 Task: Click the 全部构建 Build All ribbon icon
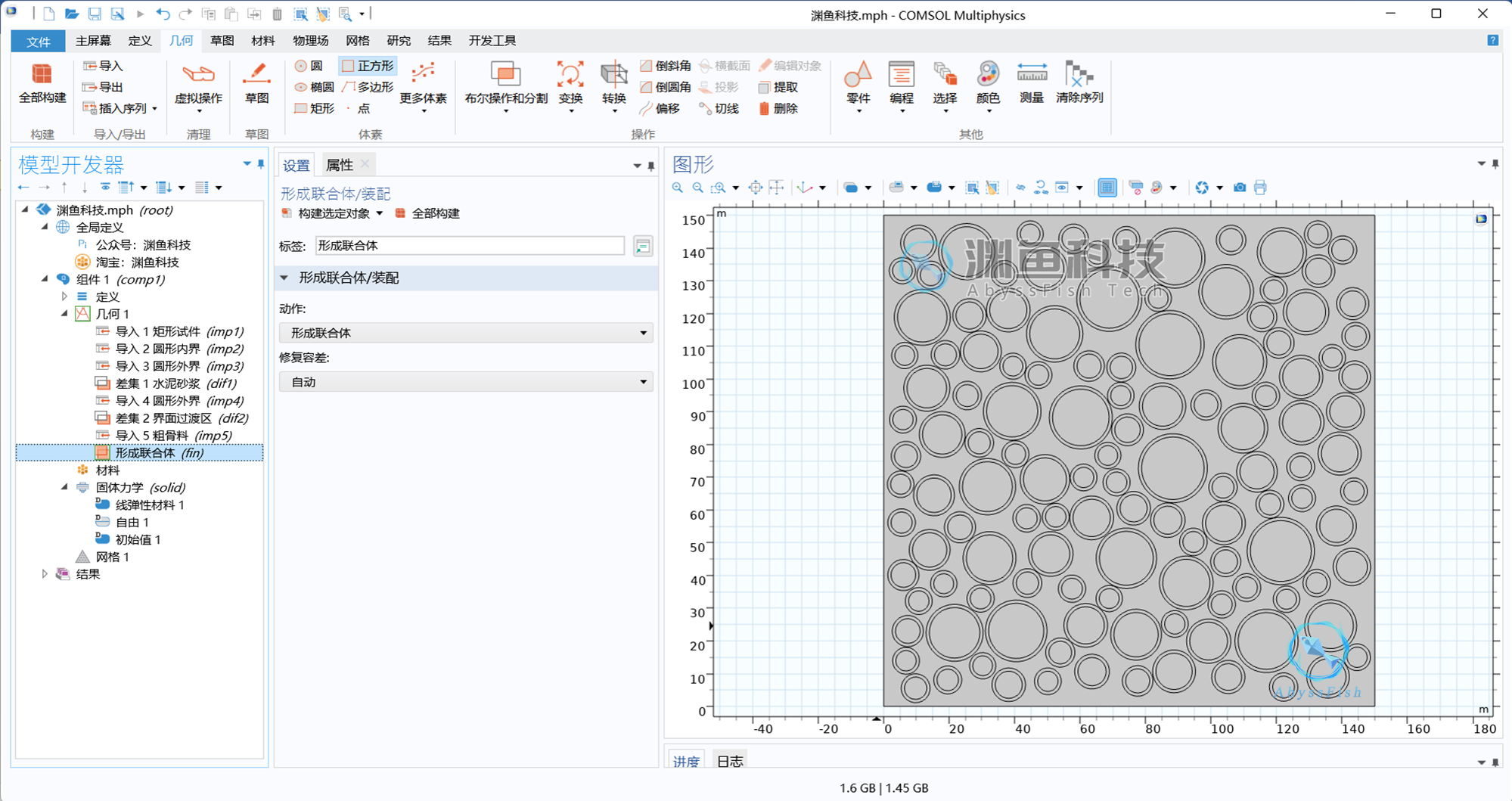pyautogui.click(x=42, y=83)
